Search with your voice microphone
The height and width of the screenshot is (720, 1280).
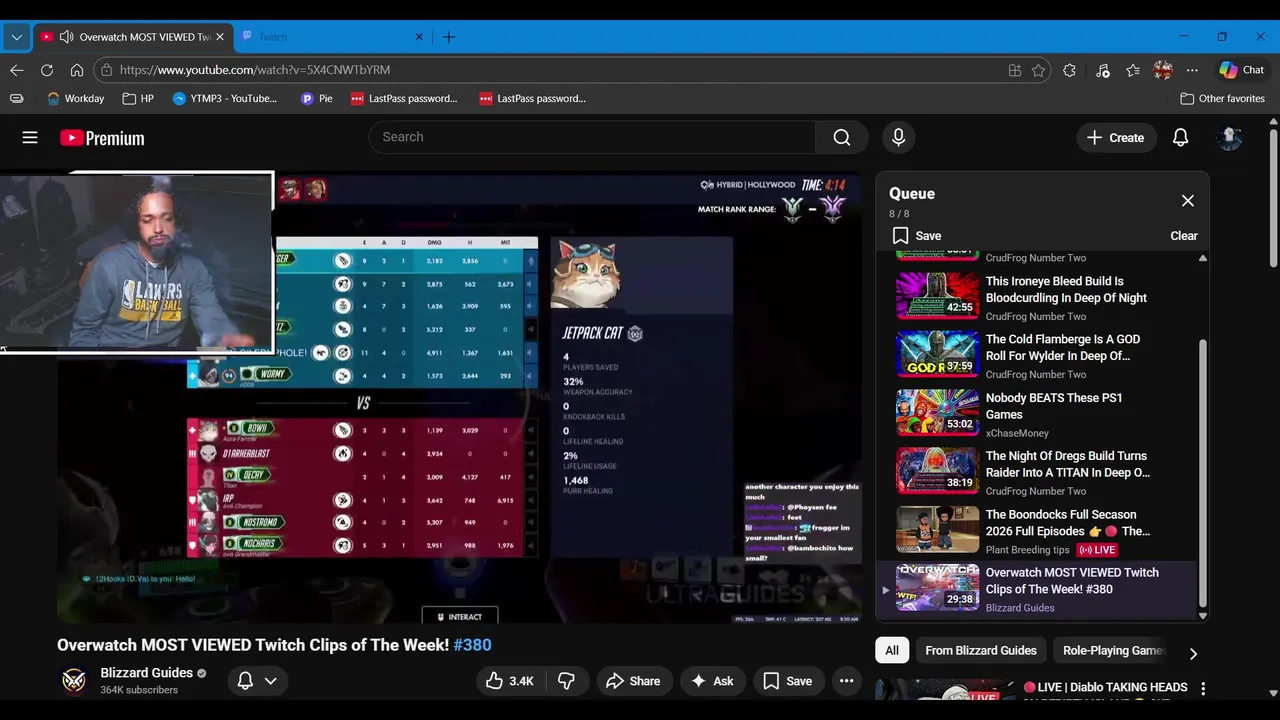(x=898, y=137)
